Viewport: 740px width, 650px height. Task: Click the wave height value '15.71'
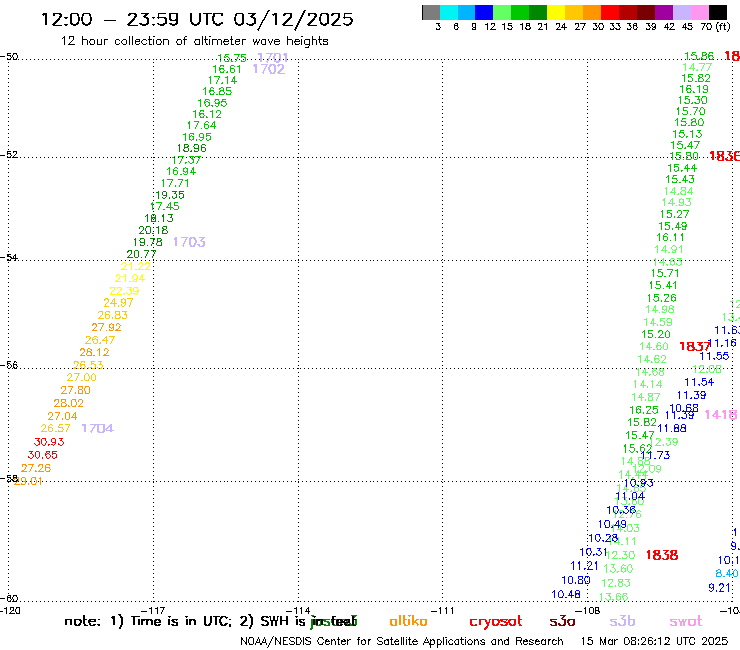pos(665,273)
